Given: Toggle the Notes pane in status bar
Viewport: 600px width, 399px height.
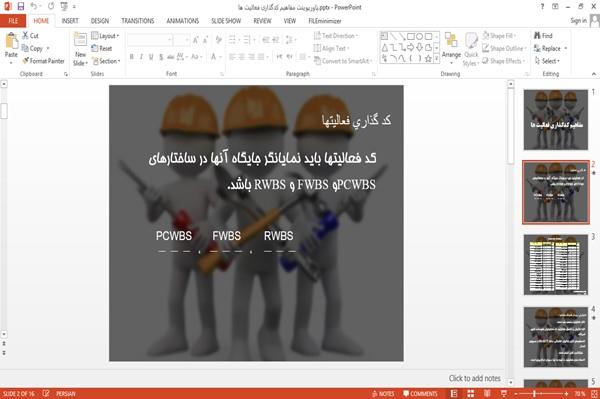Looking at the screenshot, I should [383, 394].
